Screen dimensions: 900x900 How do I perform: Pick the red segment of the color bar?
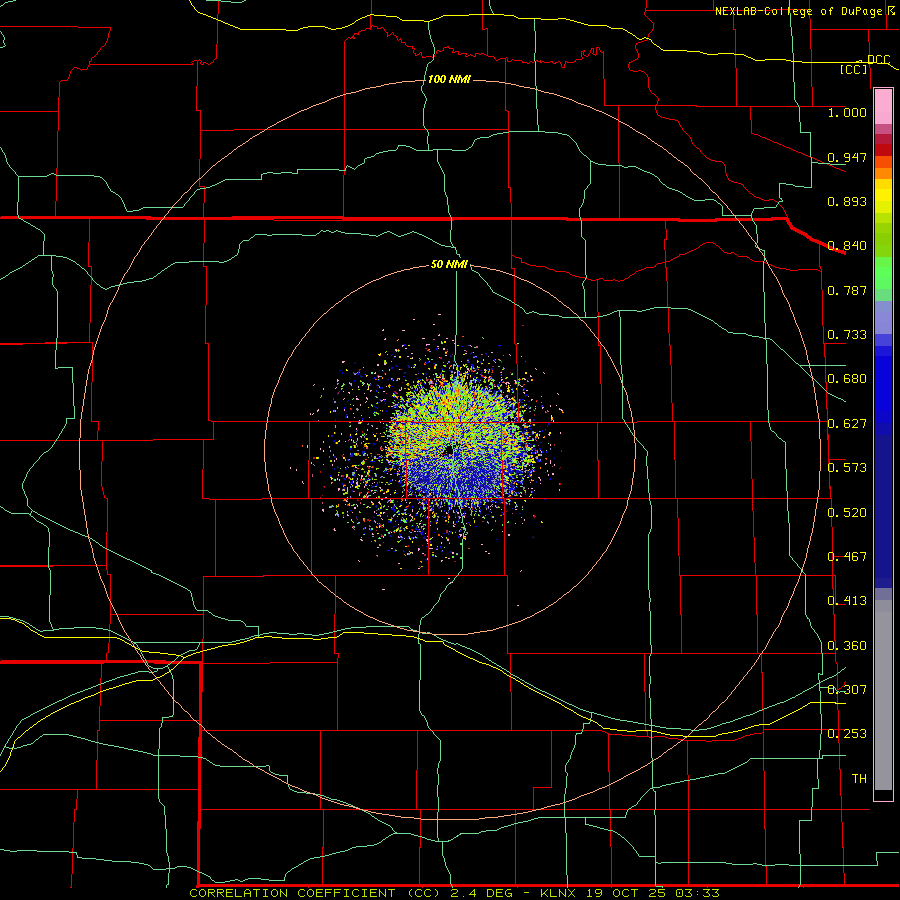(x=883, y=149)
